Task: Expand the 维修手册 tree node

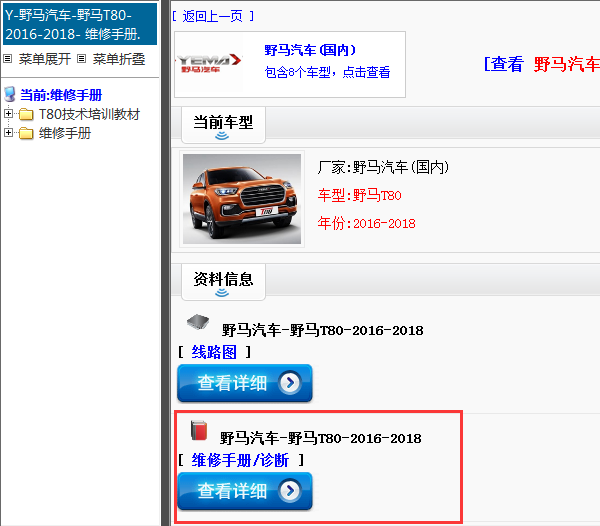Action: pos(8,132)
